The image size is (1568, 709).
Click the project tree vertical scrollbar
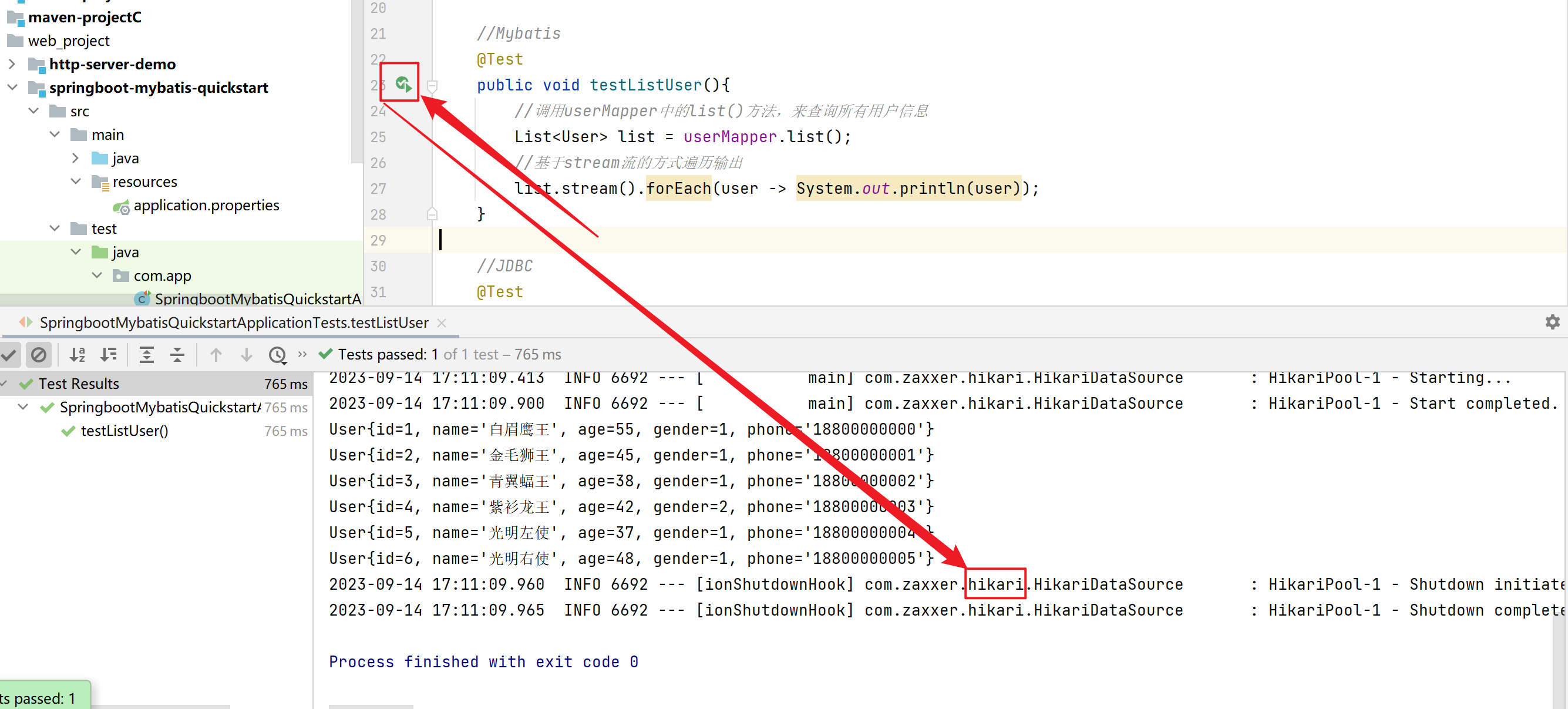(356, 82)
